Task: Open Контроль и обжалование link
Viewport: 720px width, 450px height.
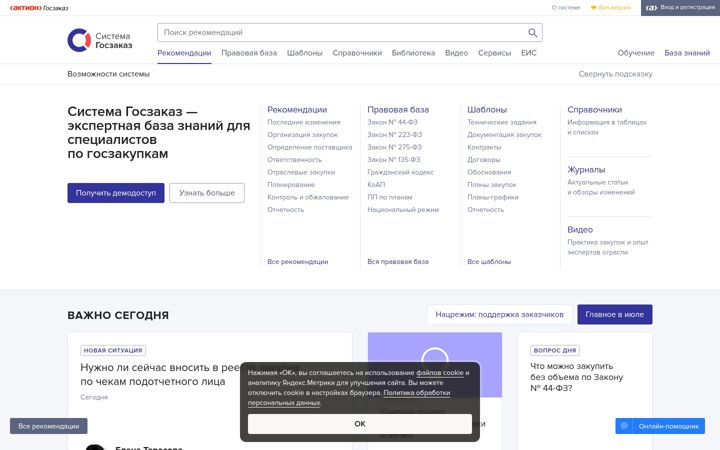Action: point(308,197)
